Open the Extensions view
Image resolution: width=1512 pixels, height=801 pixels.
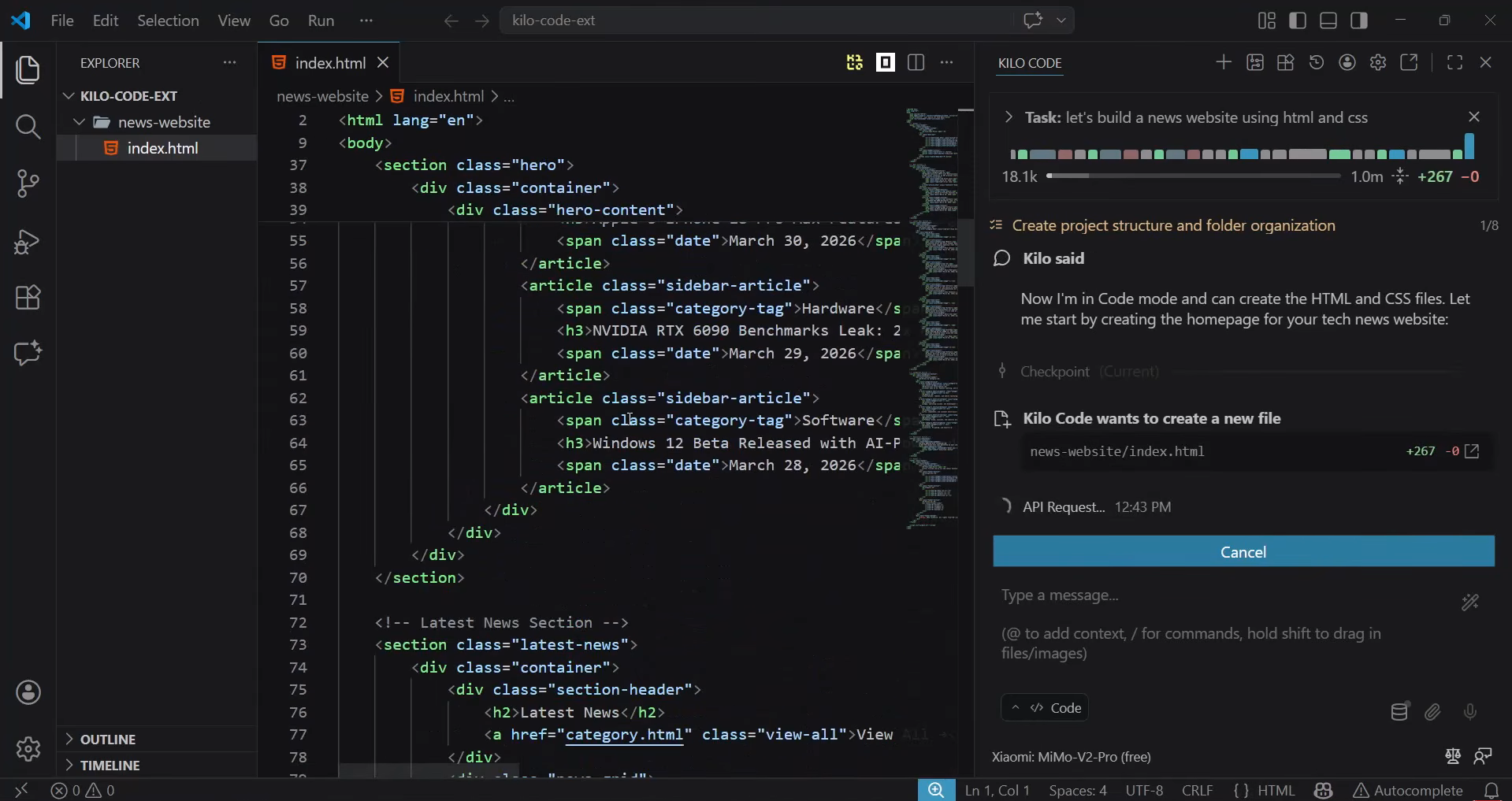pos(28,298)
